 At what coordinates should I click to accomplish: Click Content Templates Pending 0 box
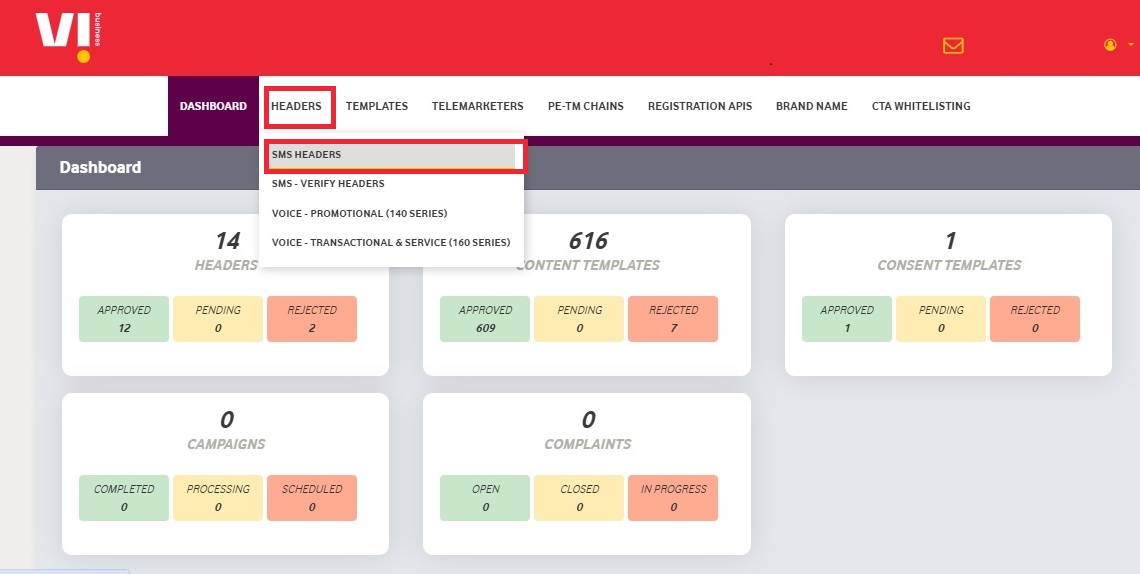[x=579, y=319]
